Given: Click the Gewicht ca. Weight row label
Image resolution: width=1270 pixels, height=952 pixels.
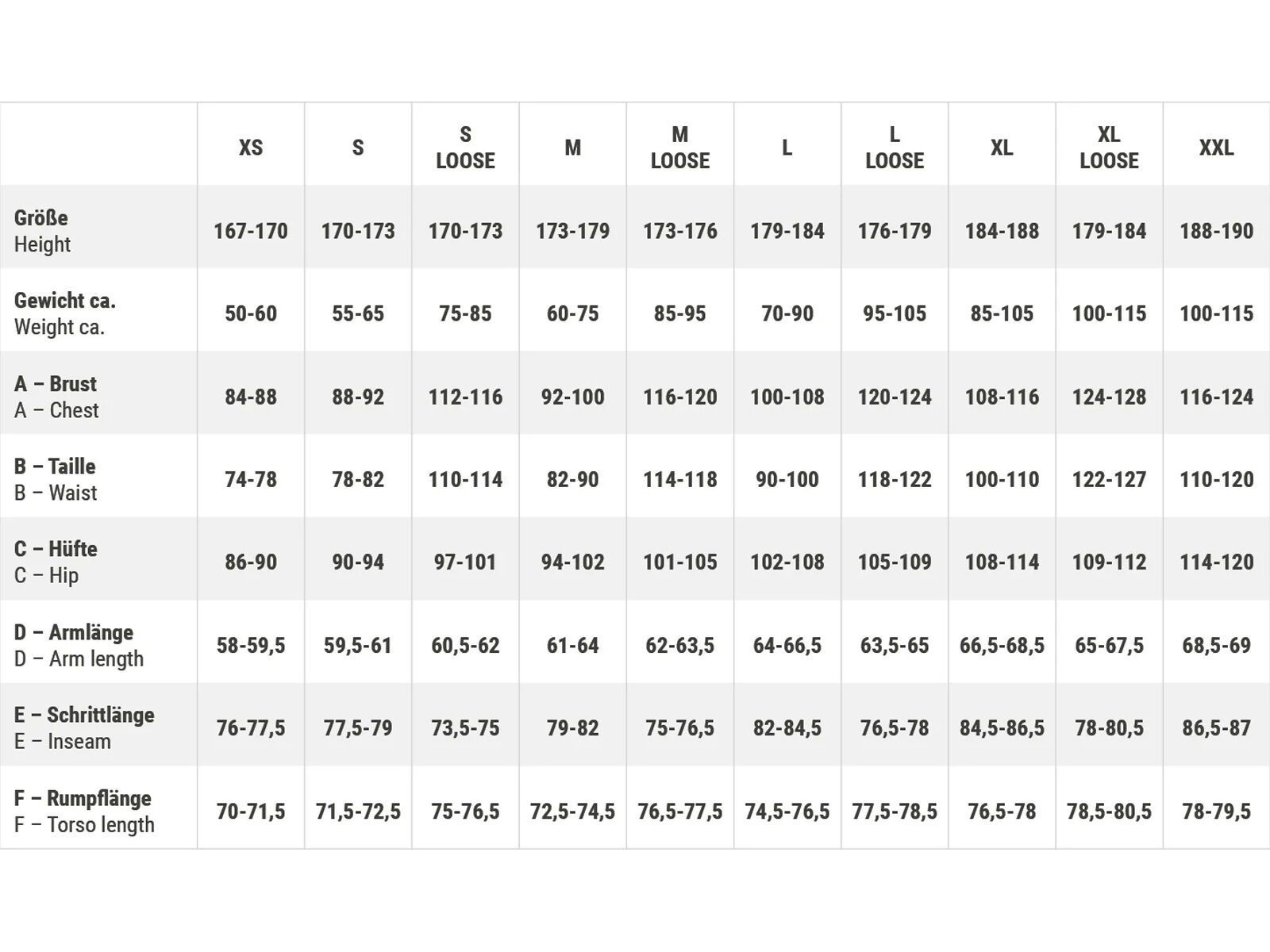Looking at the screenshot, I should click(65, 313).
